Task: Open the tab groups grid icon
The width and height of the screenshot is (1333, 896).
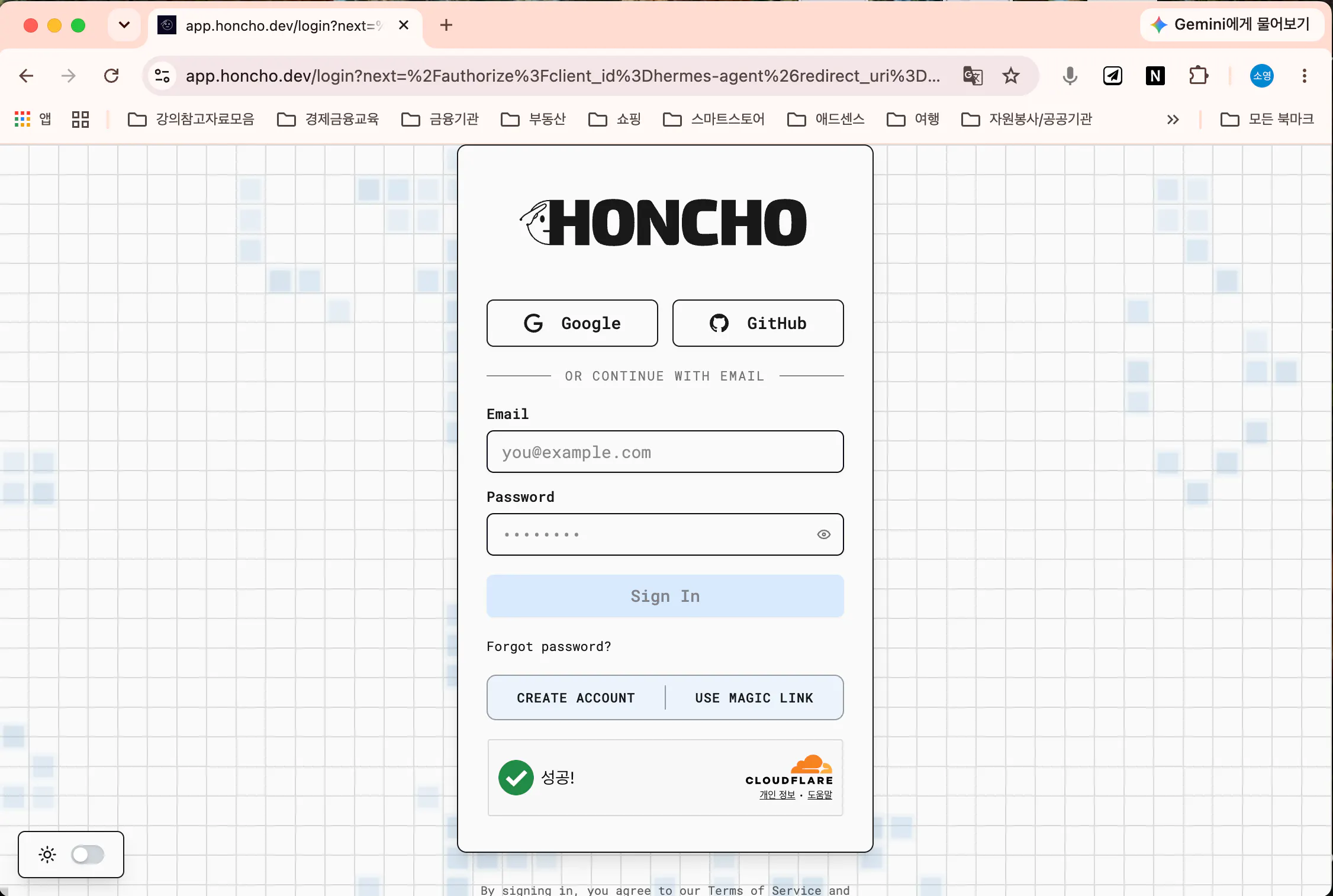Action: (81, 119)
